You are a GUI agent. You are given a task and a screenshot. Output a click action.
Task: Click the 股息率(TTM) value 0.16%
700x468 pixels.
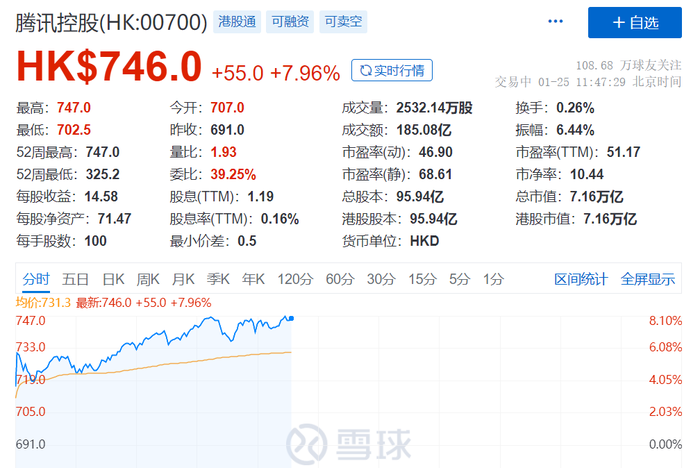click(x=280, y=219)
